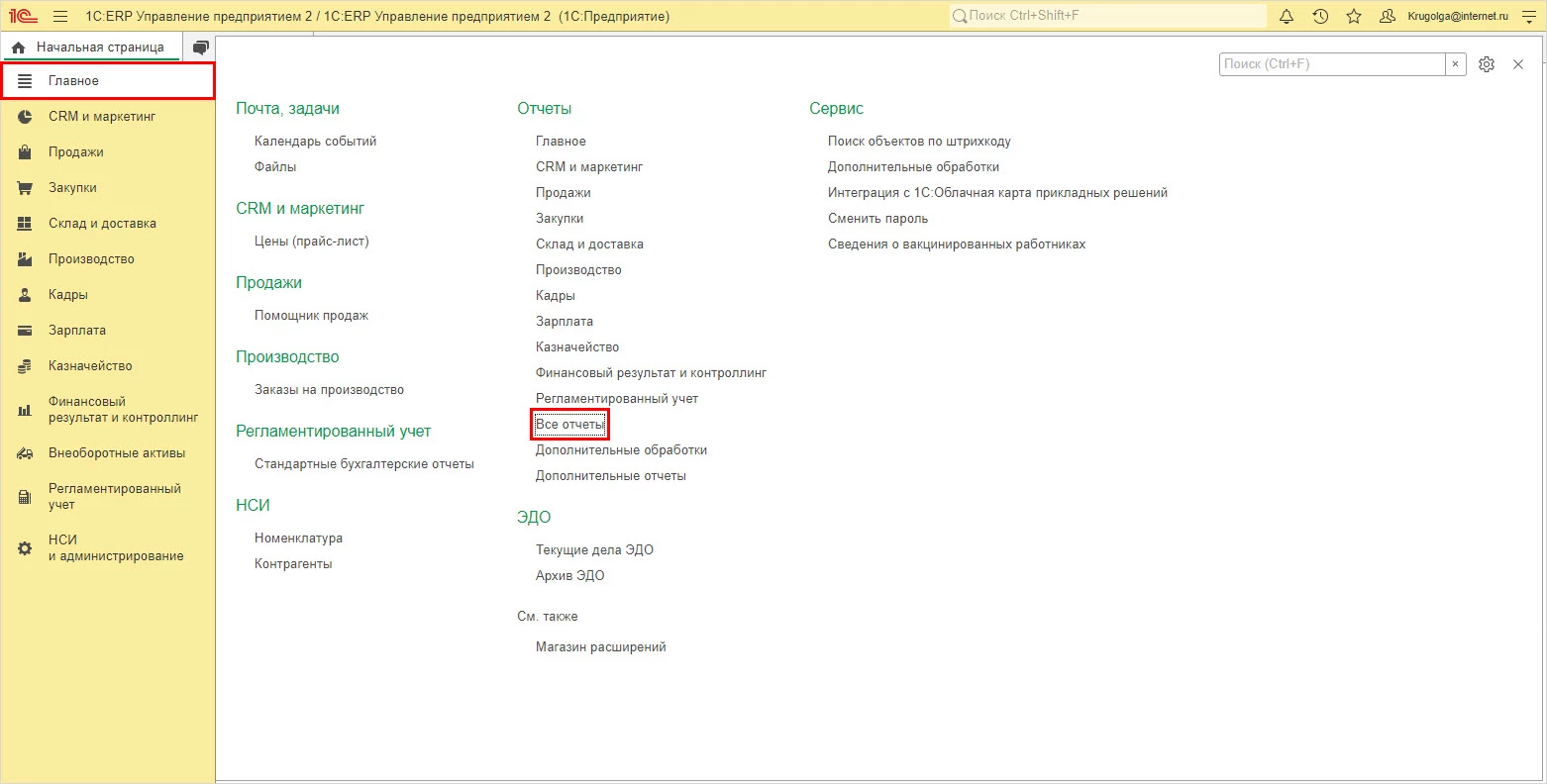Open Главное reports link under Отчеты
Screen dimensions: 1547x784
(561, 142)
